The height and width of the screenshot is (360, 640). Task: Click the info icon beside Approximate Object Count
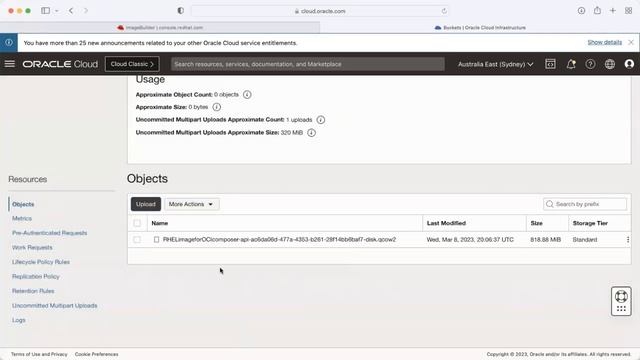tap(247, 94)
